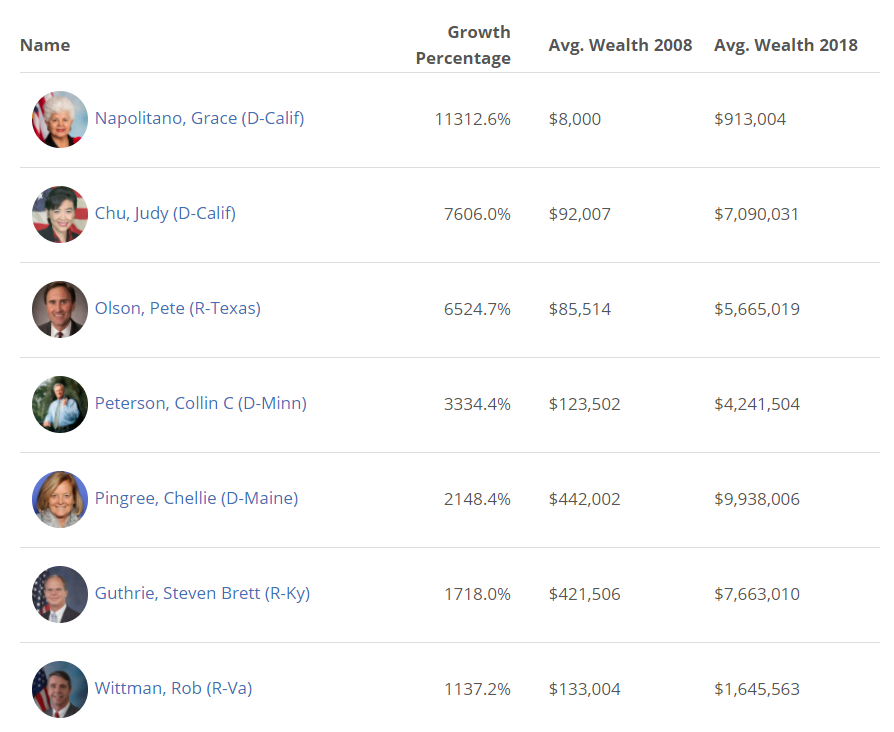The image size is (894, 732).
Task: Open Olson, Pete (R-Texas) link
Action: [x=177, y=308]
